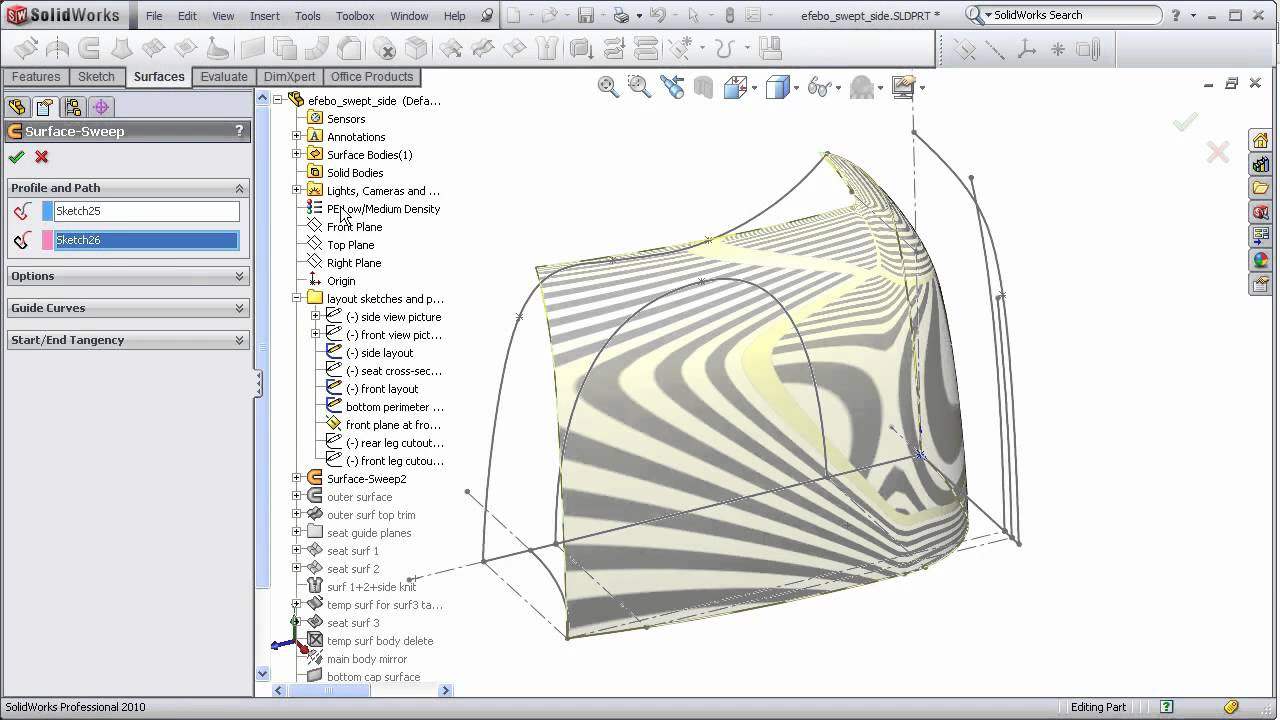The image size is (1280, 720).
Task: Open the Display Style dropdown arrow
Action: pyautogui.click(x=796, y=88)
